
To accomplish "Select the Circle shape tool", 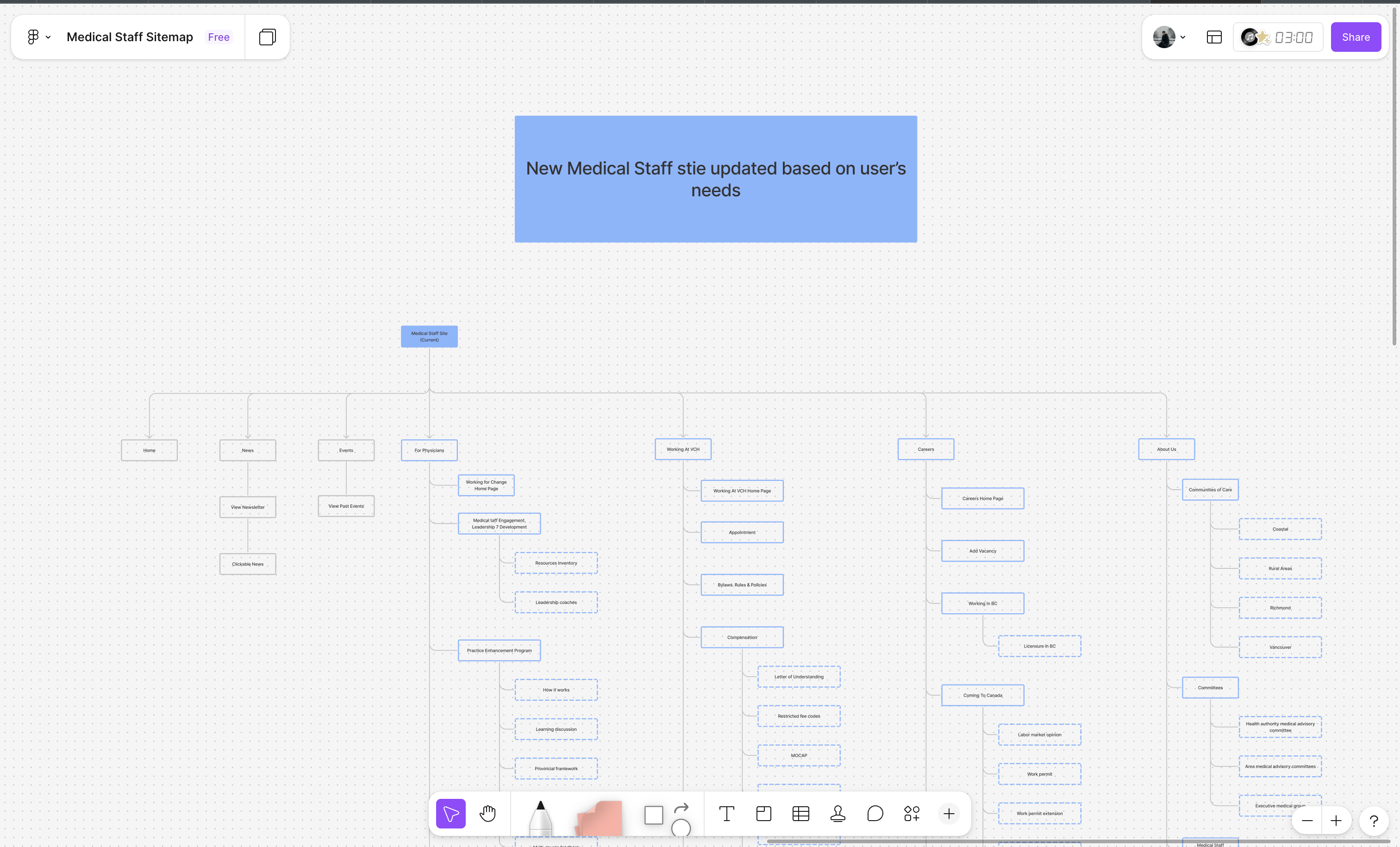I will pyautogui.click(x=681, y=828).
